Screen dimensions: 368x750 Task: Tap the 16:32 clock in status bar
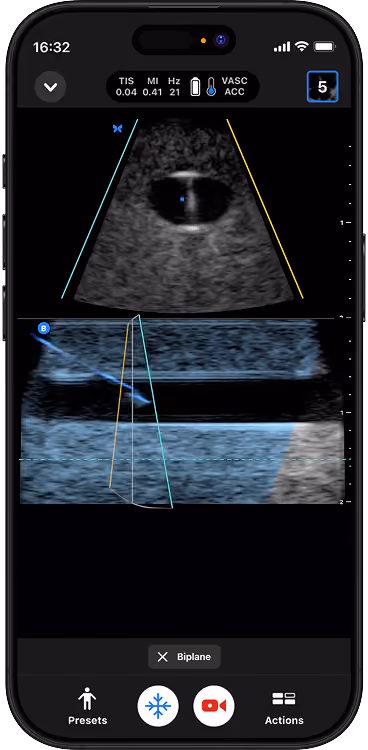(x=51, y=47)
